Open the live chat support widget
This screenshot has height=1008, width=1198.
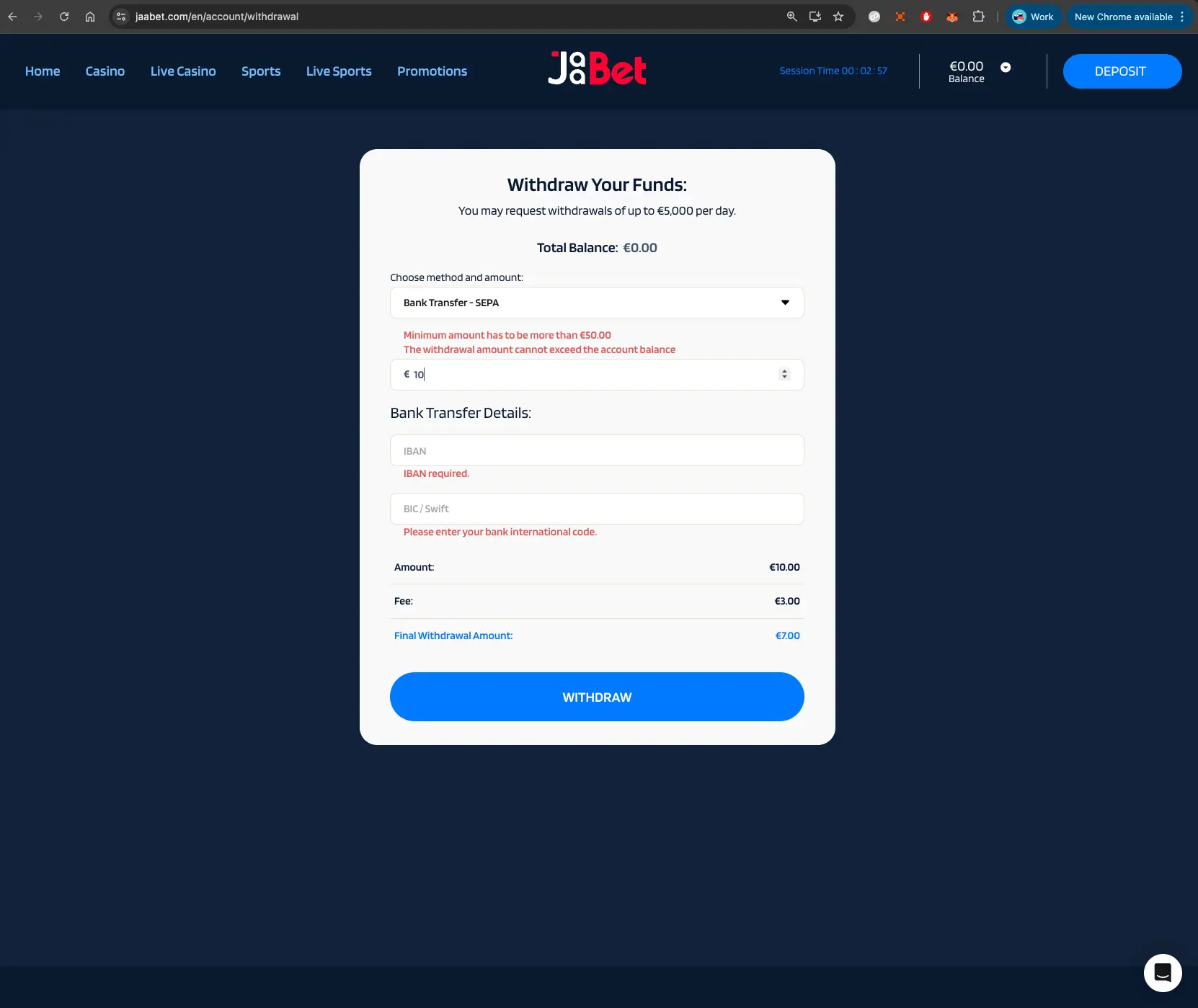1163,973
